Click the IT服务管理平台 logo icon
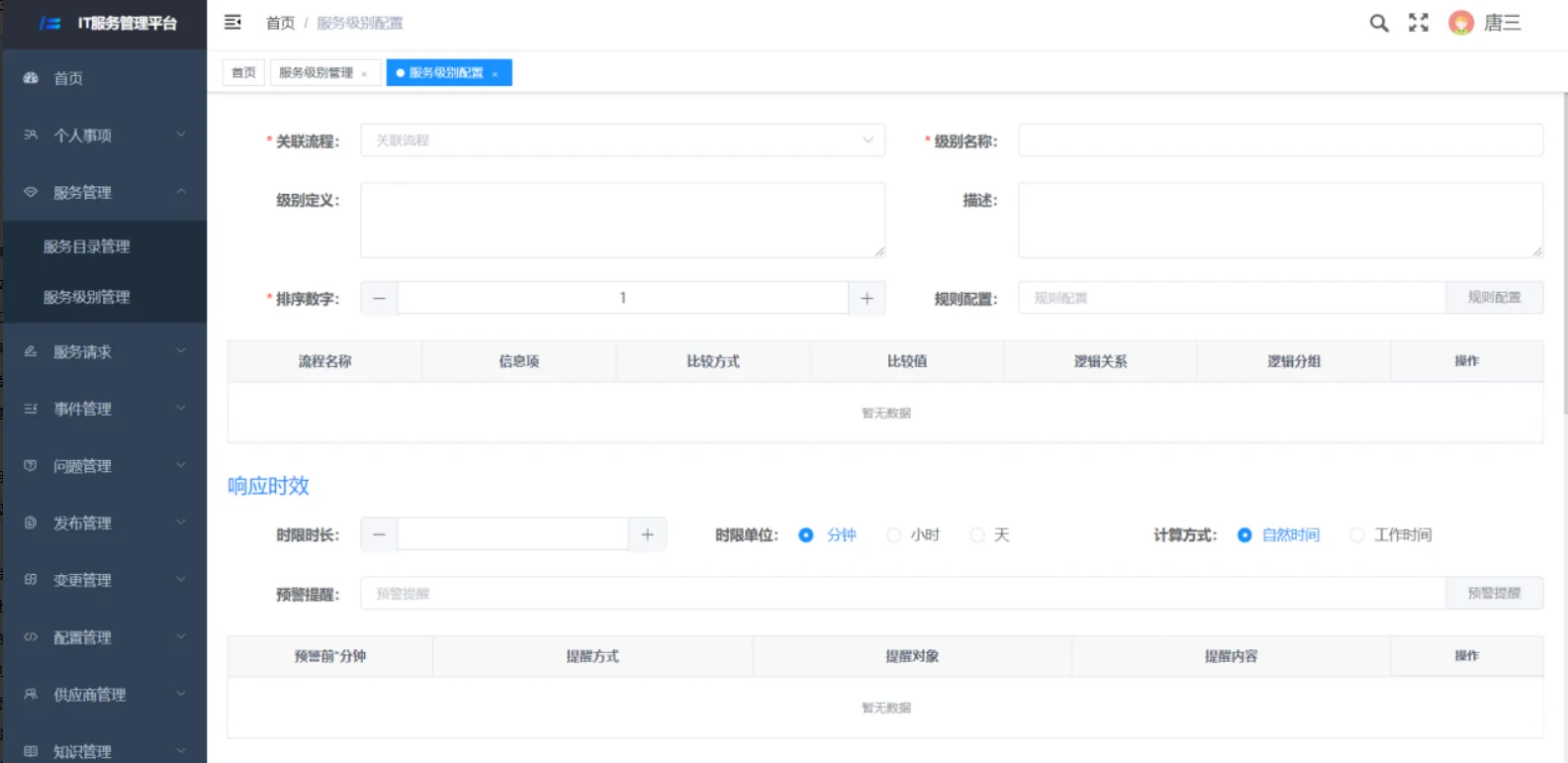This screenshot has height=763, width=1568. coord(50,23)
